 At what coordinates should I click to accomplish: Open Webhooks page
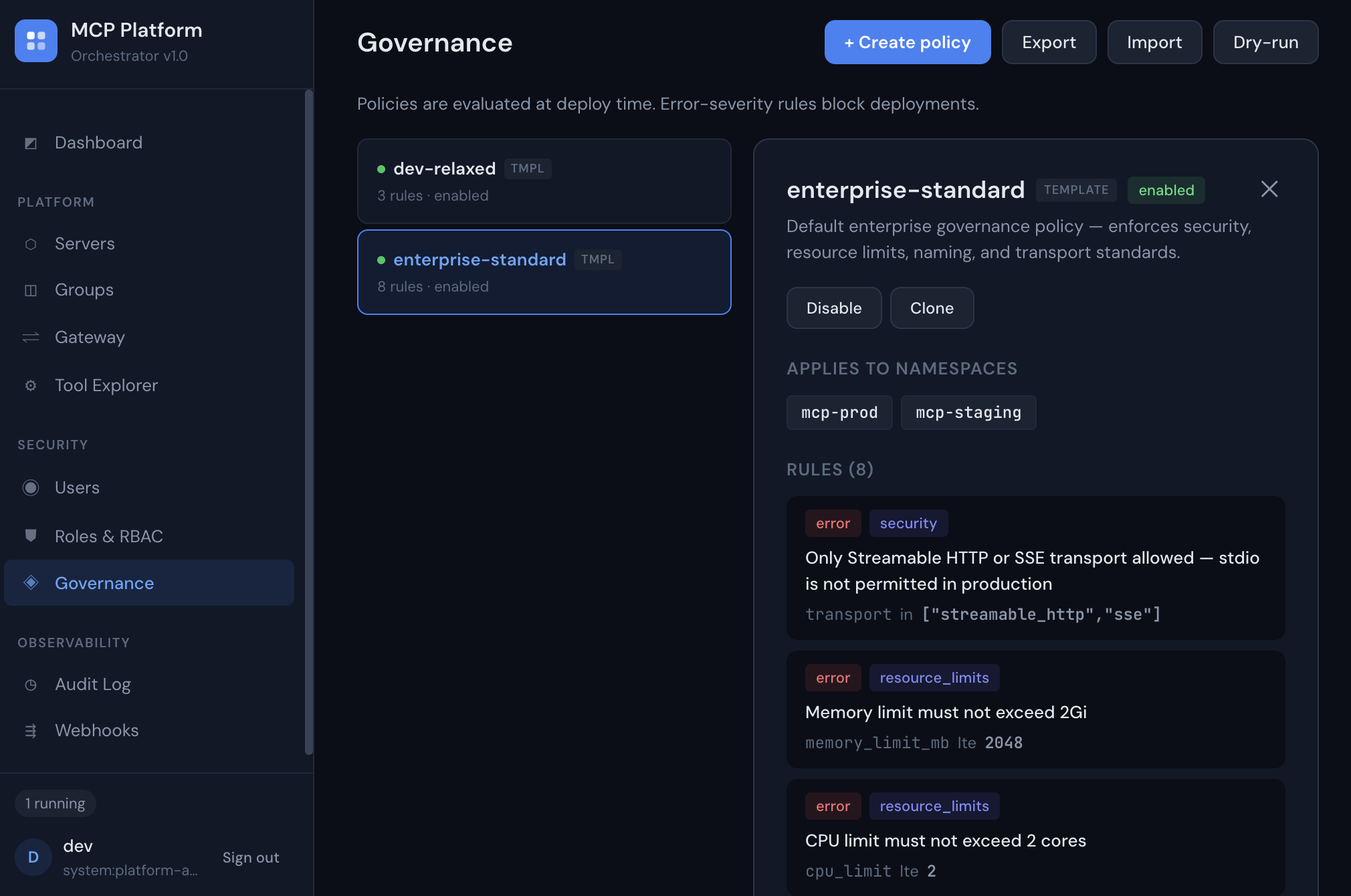[149, 730]
